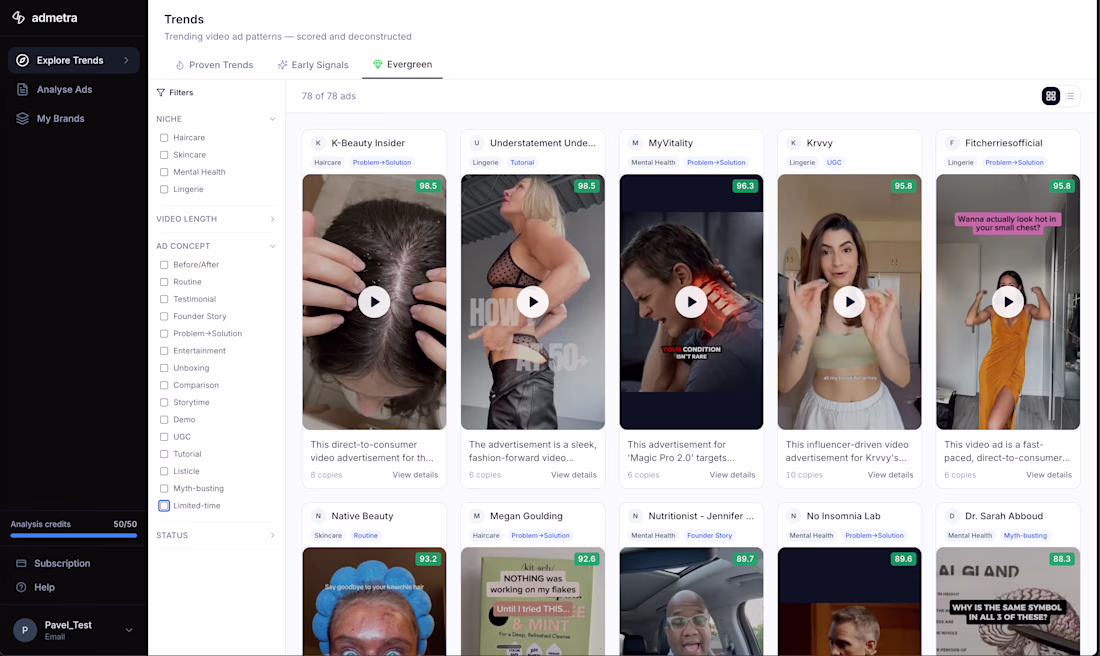Tick the Founder Story checkbox
This screenshot has height=656, width=1100.
tap(164, 316)
